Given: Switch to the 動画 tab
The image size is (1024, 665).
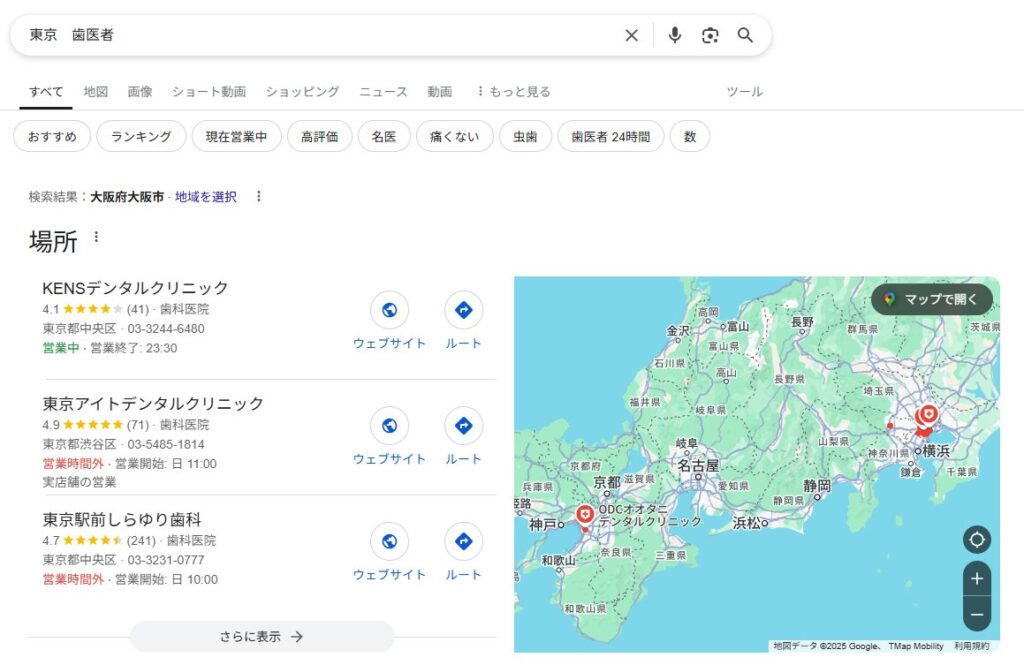Looking at the screenshot, I should click(x=440, y=91).
